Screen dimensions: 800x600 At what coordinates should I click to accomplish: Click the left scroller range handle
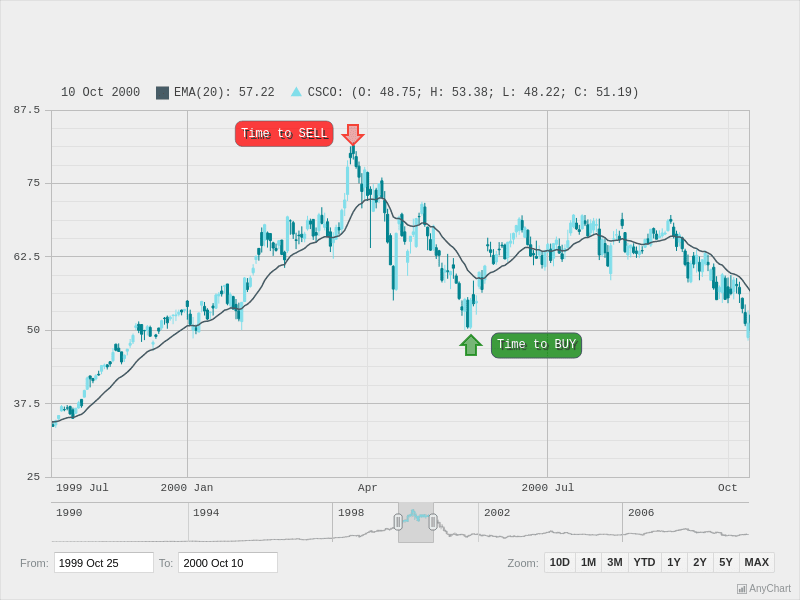(398, 522)
